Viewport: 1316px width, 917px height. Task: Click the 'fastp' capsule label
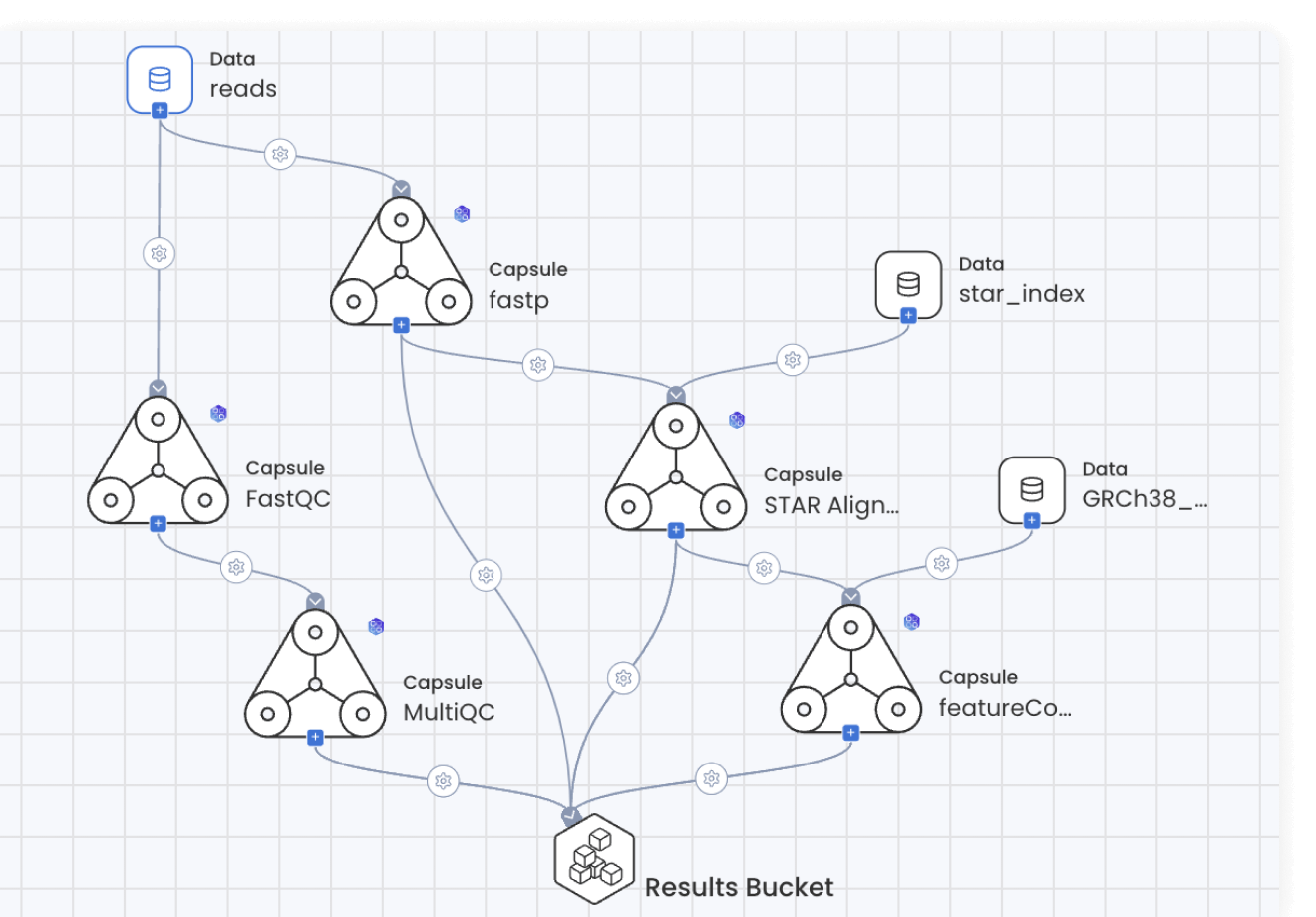tap(518, 301)
